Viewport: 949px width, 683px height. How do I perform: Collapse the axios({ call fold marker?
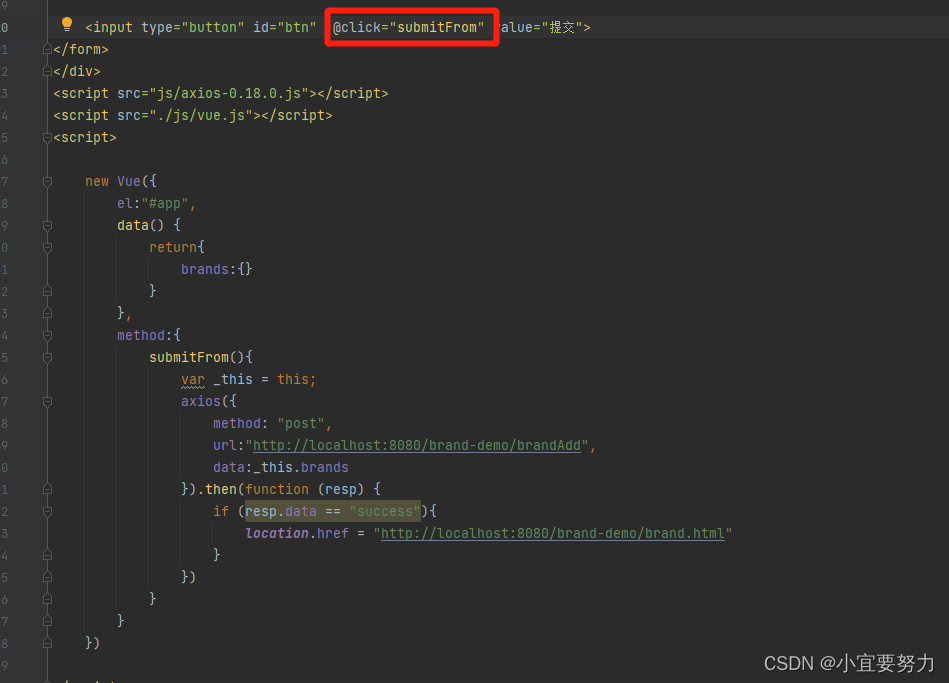click(x=47, y=401)
